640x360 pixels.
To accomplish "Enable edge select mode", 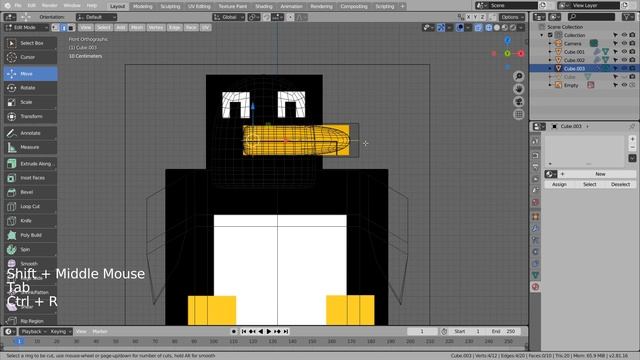I will (63, 28).
